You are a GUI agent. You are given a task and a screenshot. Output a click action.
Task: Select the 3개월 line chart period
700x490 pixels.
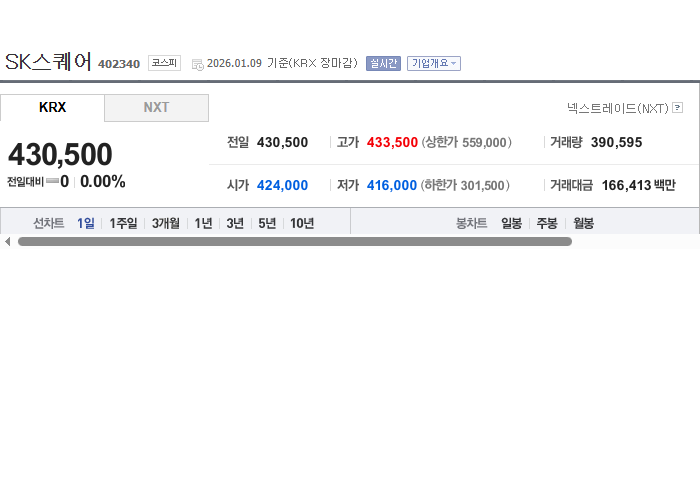[x=166, y=223]
